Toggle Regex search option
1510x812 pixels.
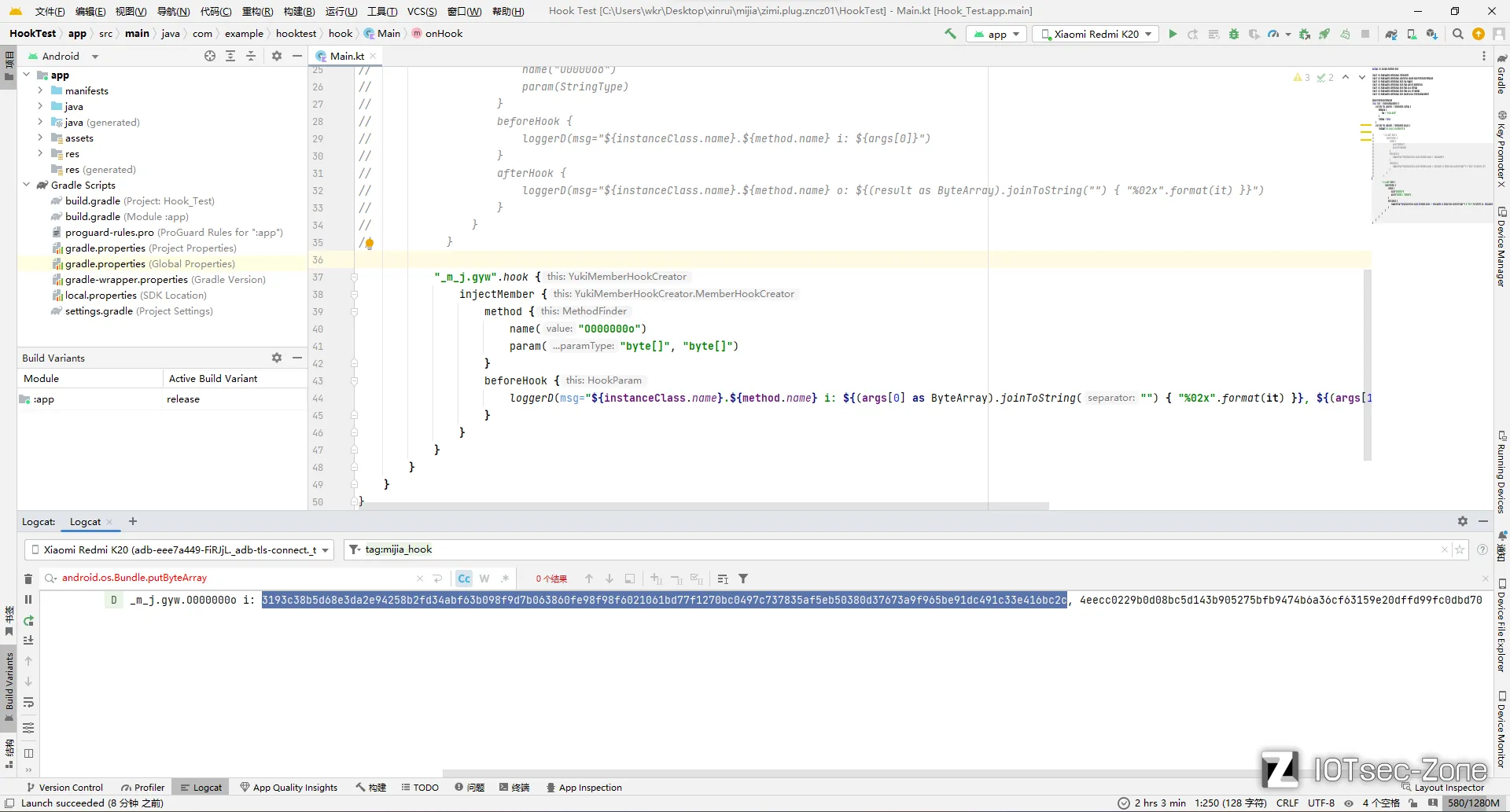click(505, 579)
